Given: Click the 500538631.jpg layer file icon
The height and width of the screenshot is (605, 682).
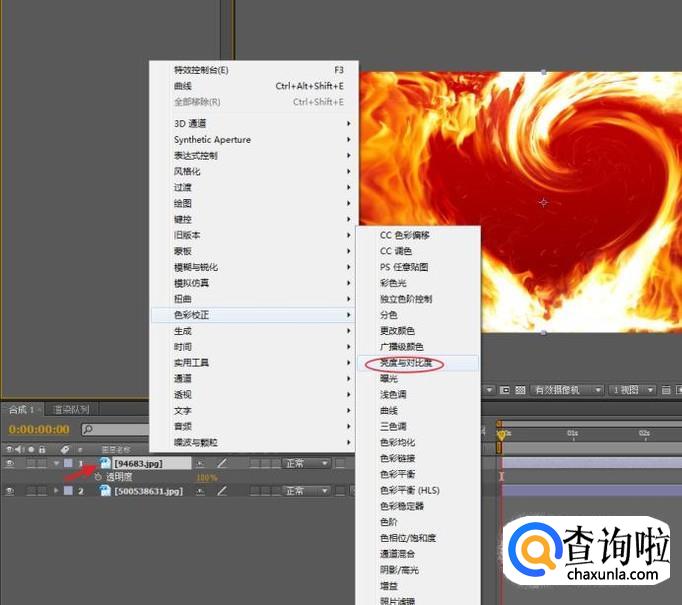Looking at the screenshot, I should [x=105, y=491].
